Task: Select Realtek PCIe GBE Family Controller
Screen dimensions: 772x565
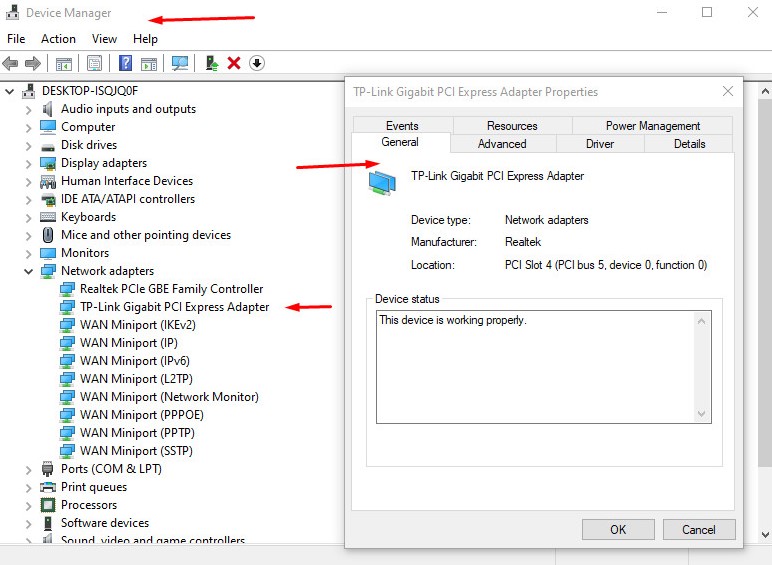Action: [171, 289]
